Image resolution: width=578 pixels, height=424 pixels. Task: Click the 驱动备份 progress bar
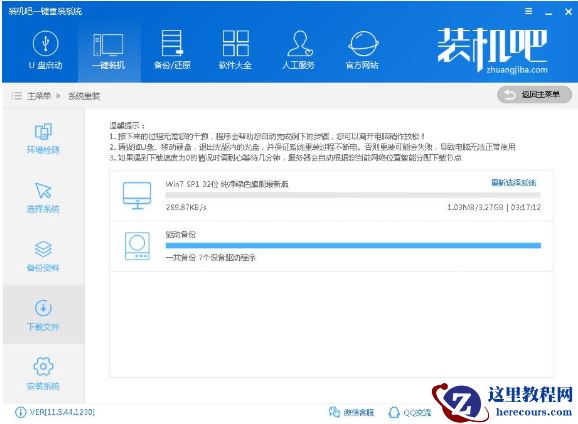(353, 246)
